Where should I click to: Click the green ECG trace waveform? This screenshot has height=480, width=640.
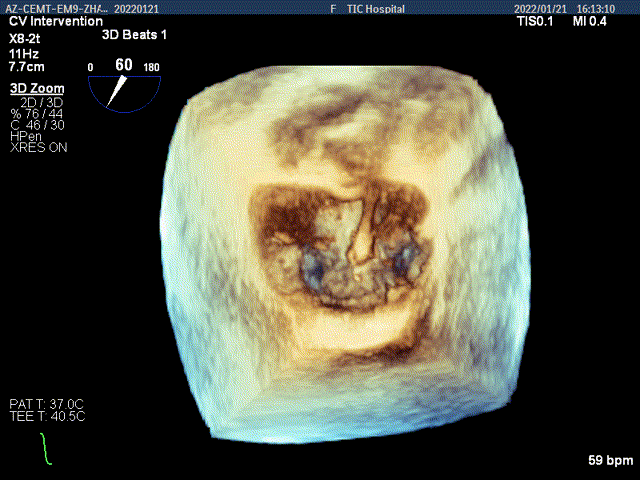(x=45, y=449)
